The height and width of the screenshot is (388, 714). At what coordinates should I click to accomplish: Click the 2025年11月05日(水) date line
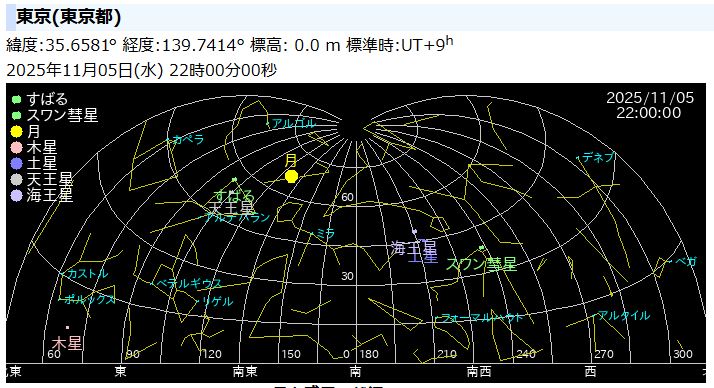(85, 70)
